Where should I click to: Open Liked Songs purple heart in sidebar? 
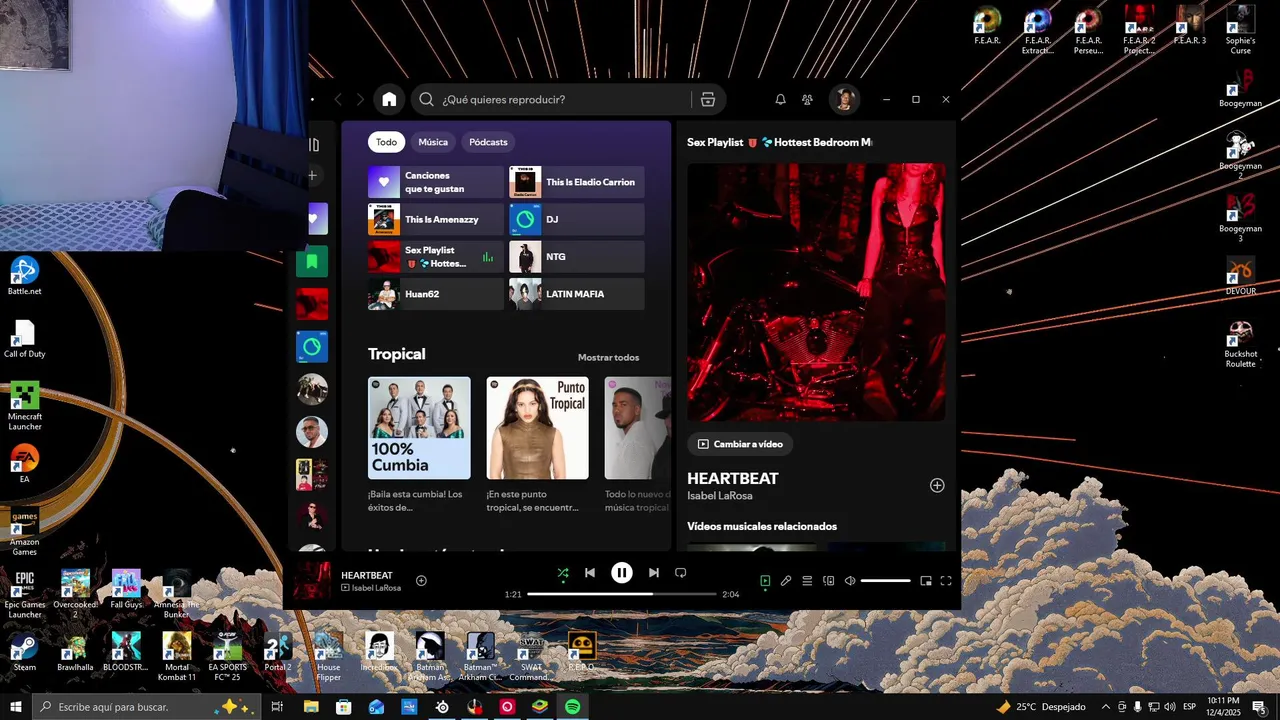pos(316,218)
